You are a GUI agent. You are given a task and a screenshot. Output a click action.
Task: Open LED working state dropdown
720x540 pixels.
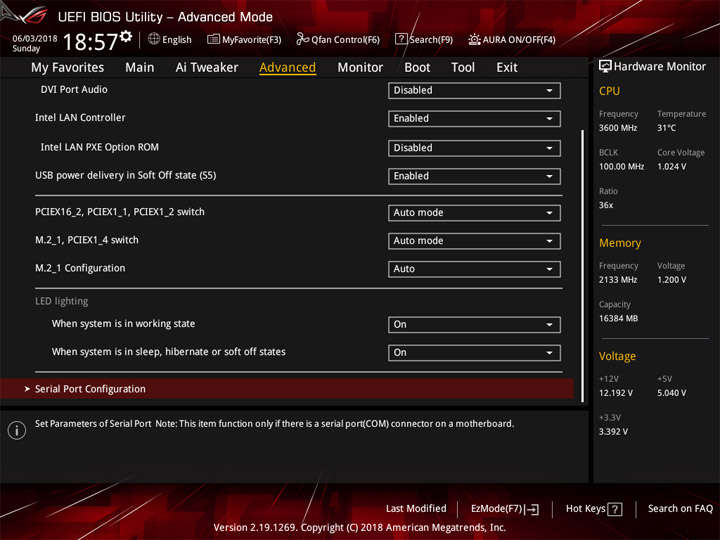pyautogui.click(x=474, y=325)
